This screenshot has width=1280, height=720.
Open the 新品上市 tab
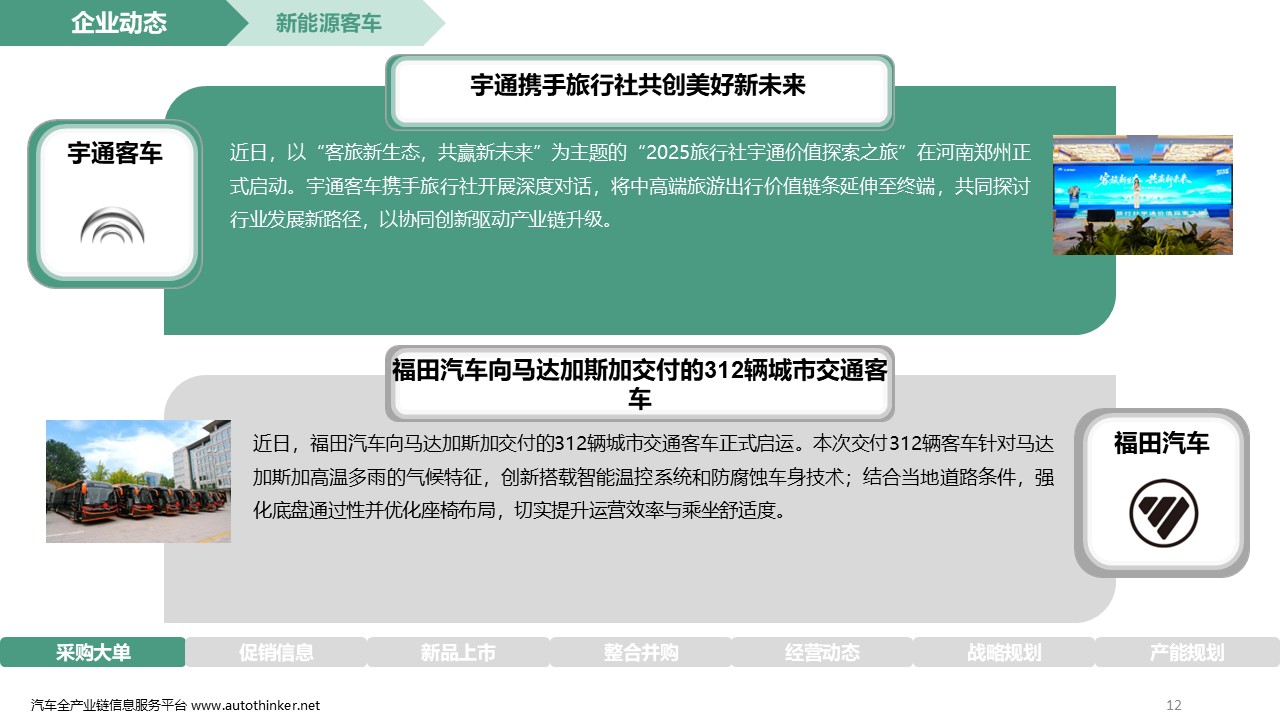pos(458,652)
